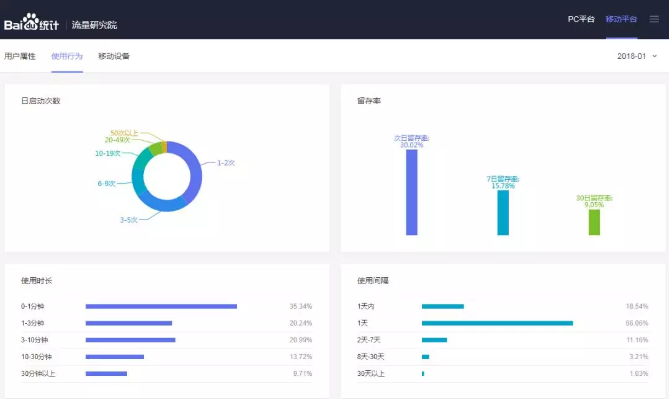Image resolution: width=669 pixels, height=399 pixels.
Task: Select the 3-10分钟 duration bar
Action: [131, 340]
